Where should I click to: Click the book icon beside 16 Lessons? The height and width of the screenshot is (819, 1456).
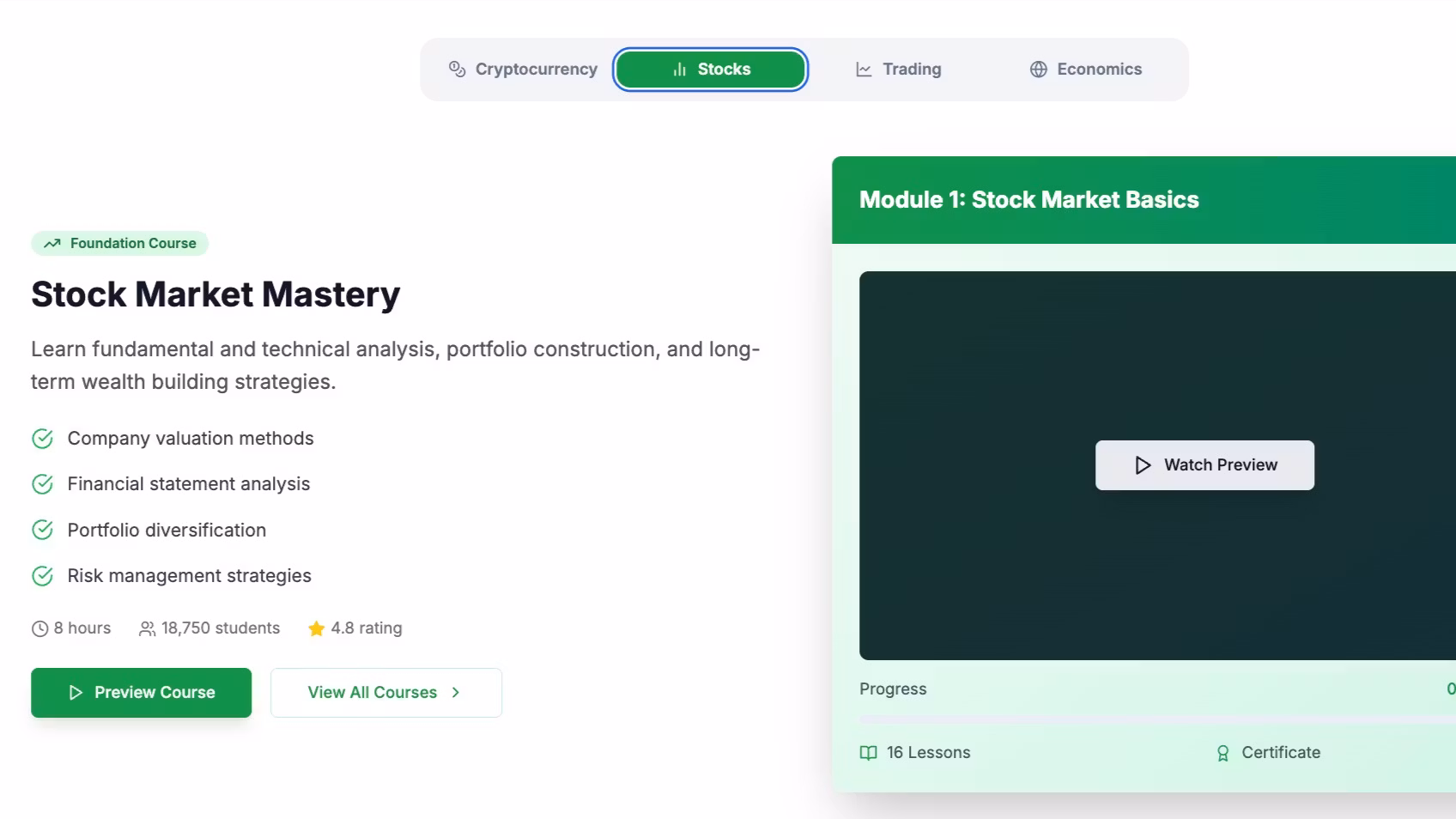pos(869,753)
